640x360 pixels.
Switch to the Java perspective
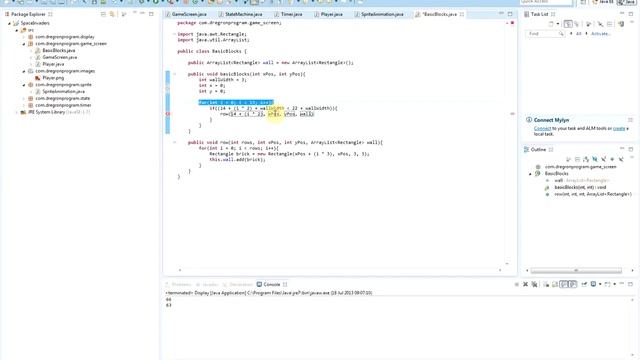(628, 2)
